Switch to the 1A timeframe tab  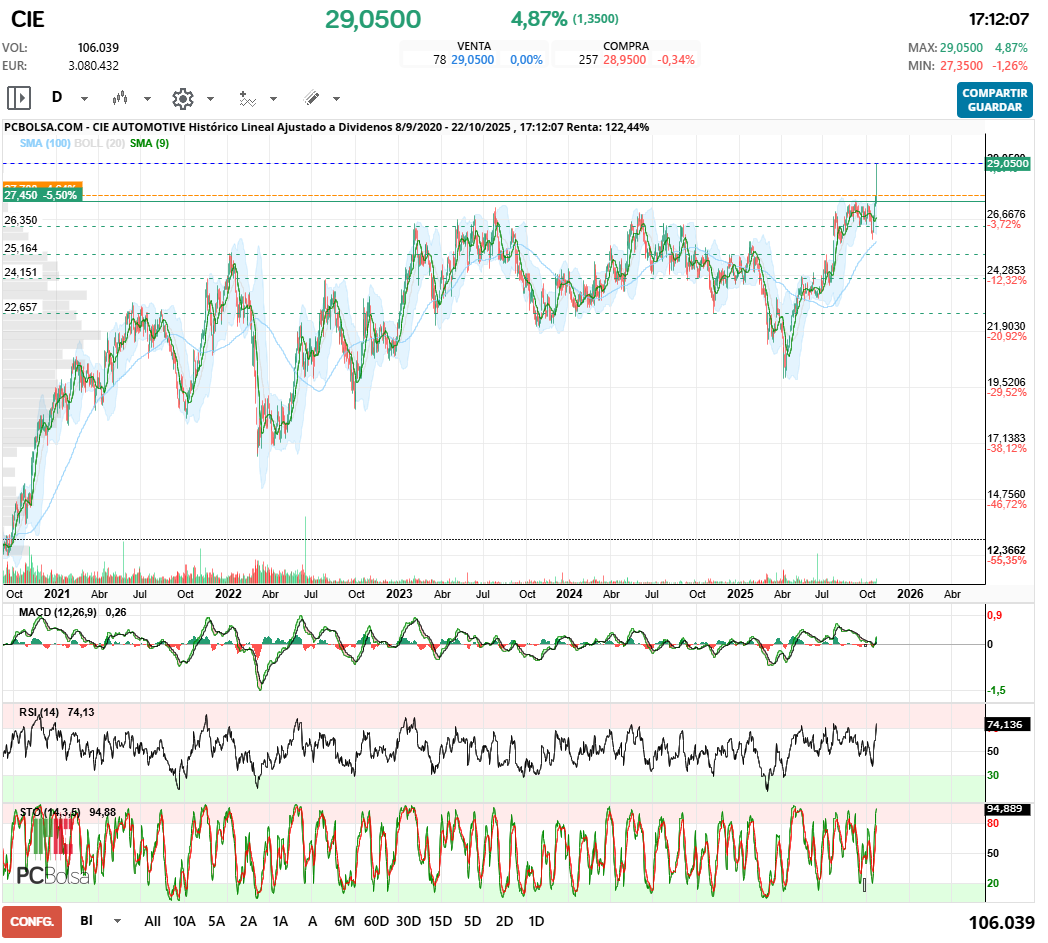(x=281, y=921)
